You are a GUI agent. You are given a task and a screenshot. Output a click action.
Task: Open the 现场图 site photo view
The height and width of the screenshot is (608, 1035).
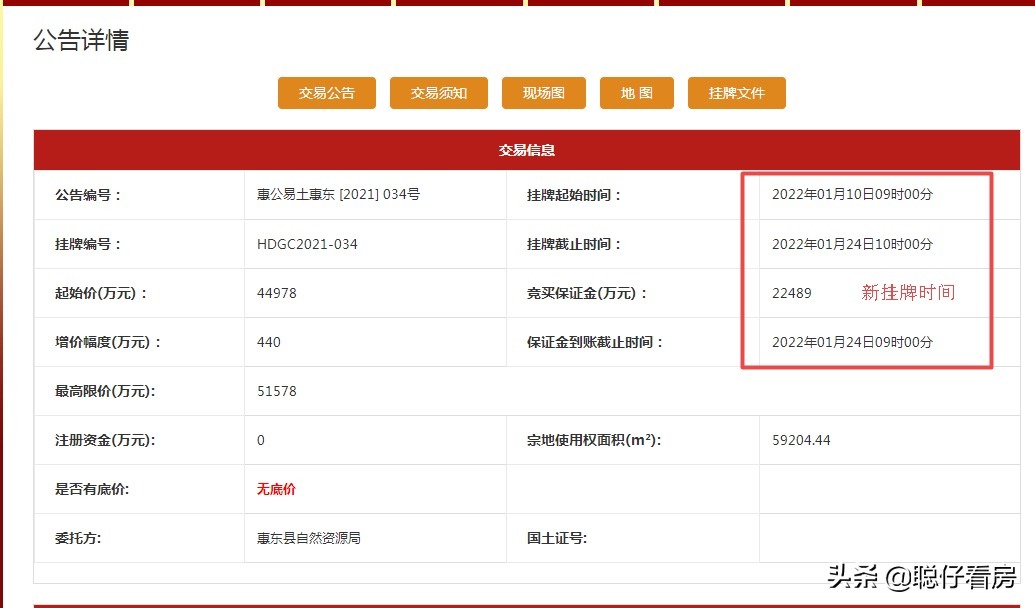[x=543, y=92]
